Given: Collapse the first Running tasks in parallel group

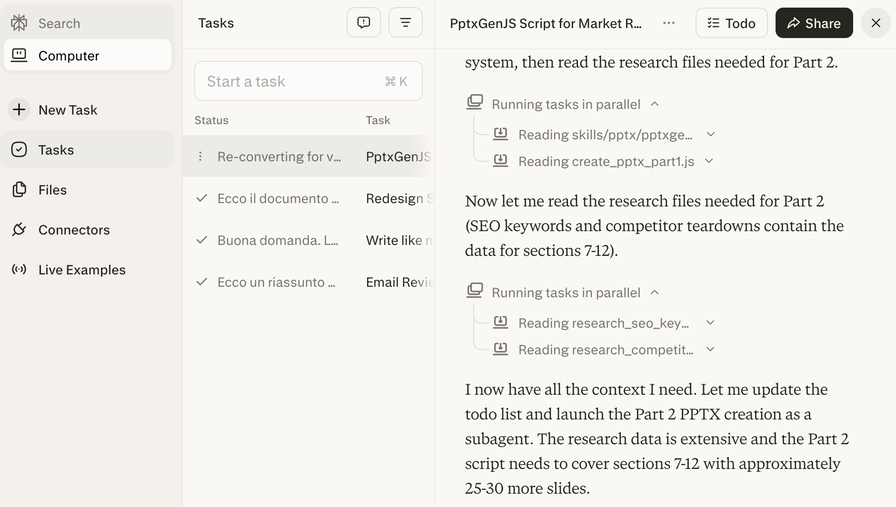Looking at the screenshot, I should [654, 104].
